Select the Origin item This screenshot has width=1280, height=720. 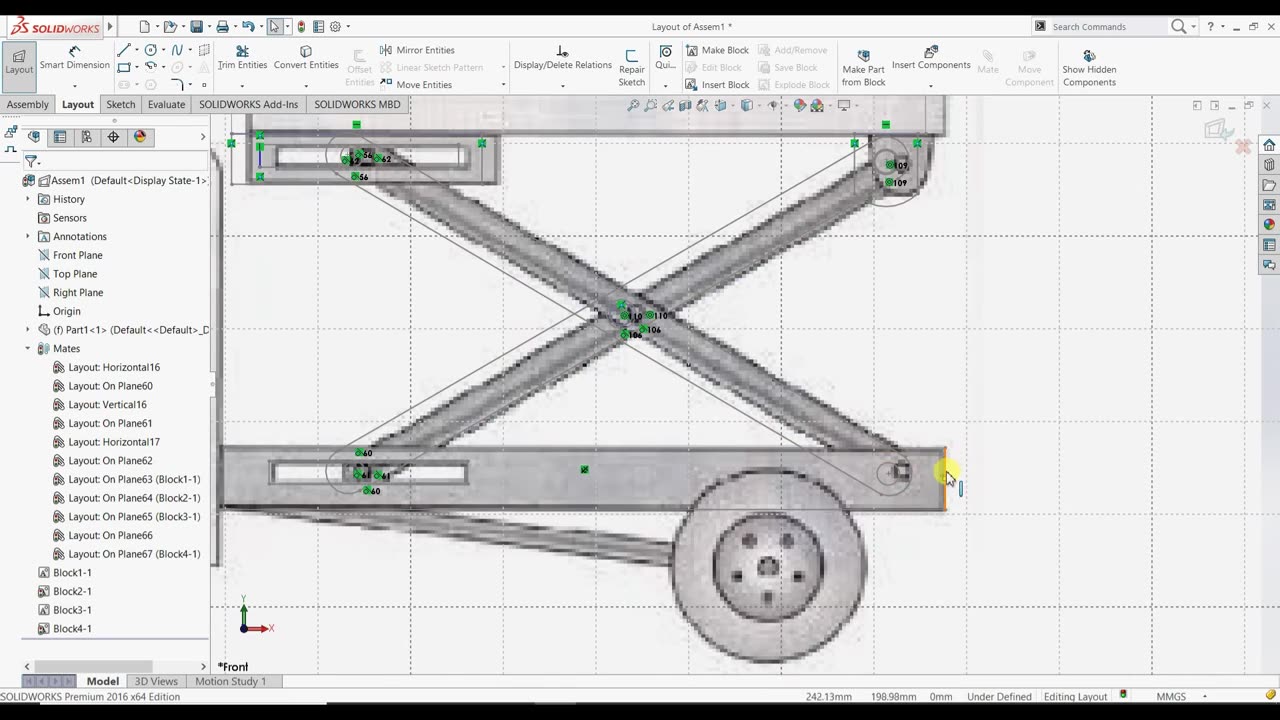pyautogui.click(x=58, y=311)
